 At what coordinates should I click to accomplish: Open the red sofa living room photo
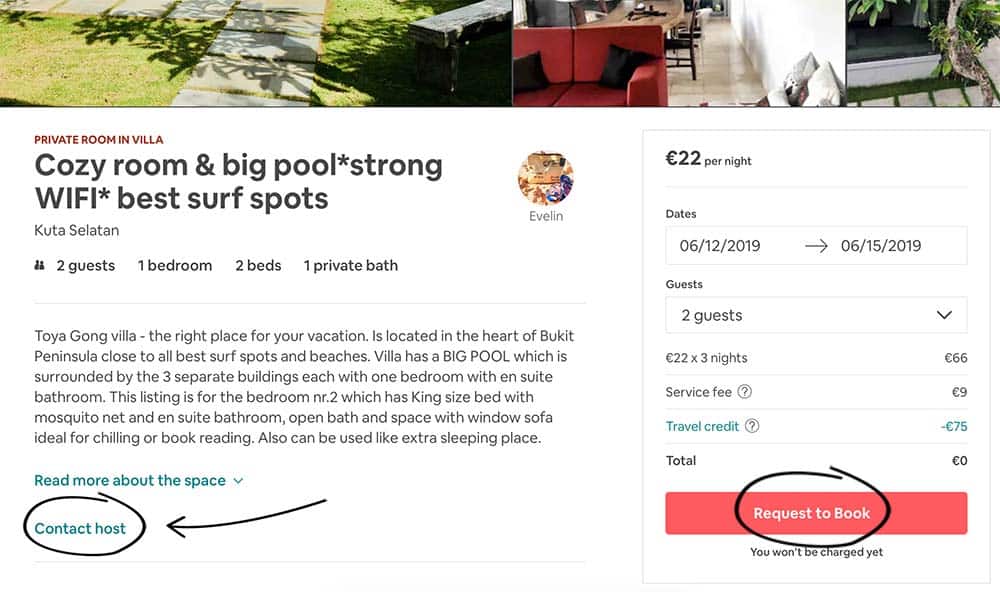(679, 53)
